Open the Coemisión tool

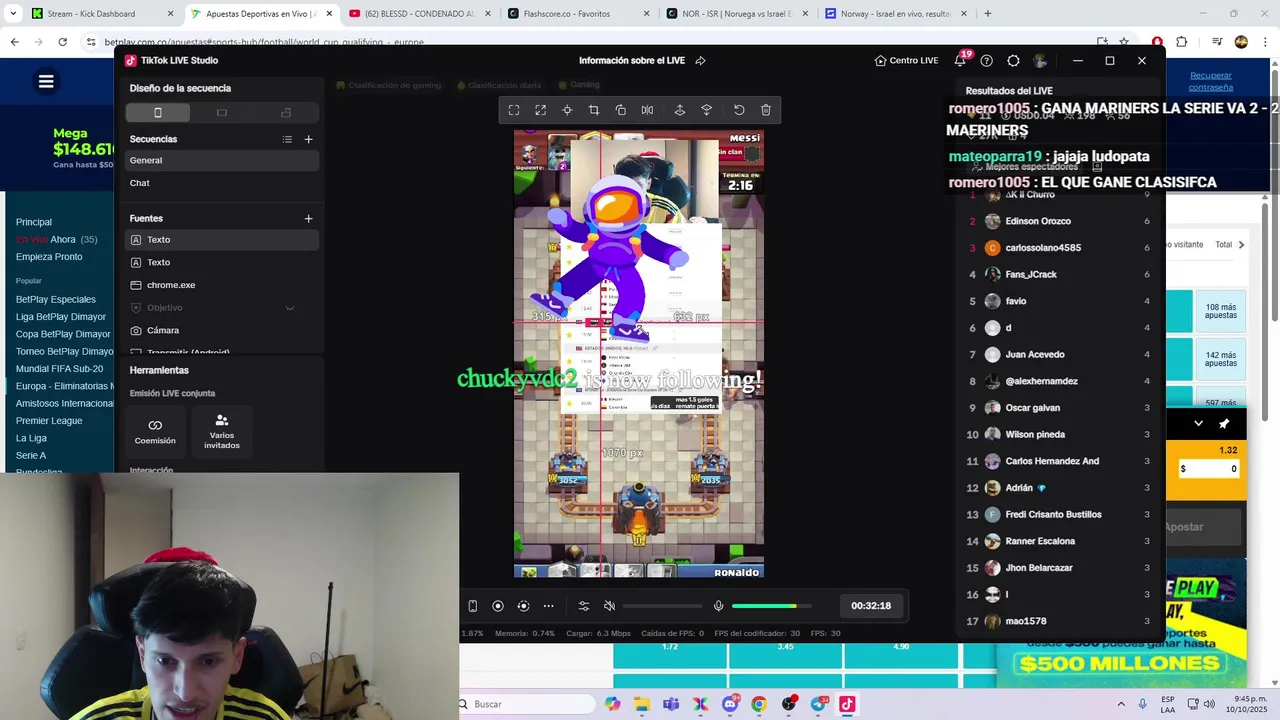[x=155, y=432]
